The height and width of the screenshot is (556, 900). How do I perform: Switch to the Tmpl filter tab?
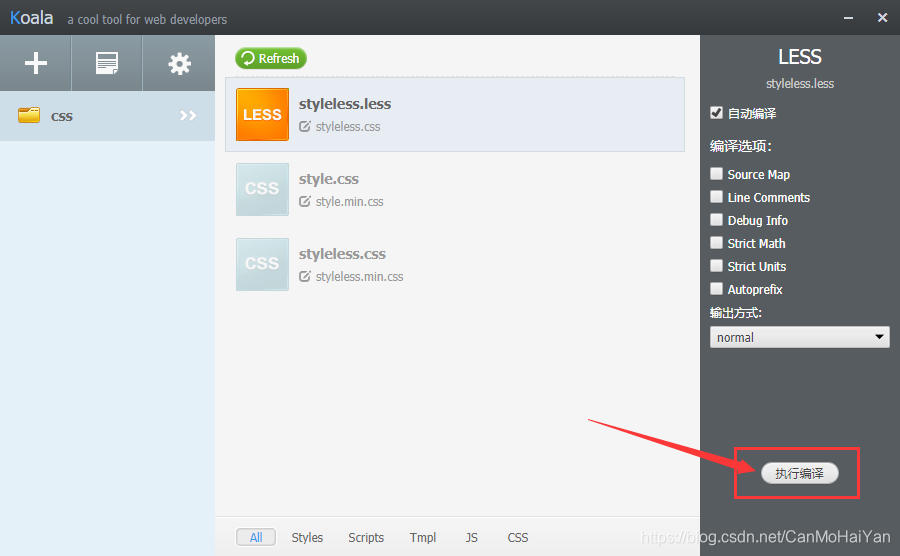[x=423, y=538]
